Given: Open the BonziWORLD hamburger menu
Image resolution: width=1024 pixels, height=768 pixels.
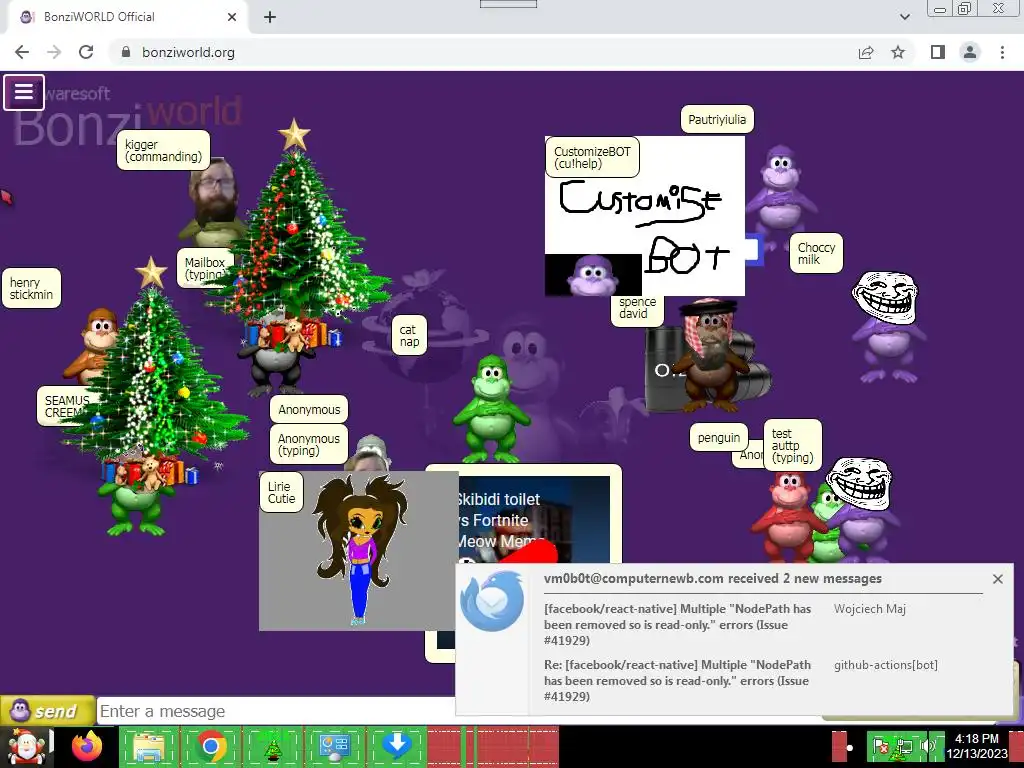Looking at the screenshot, I should pos(24,92).
